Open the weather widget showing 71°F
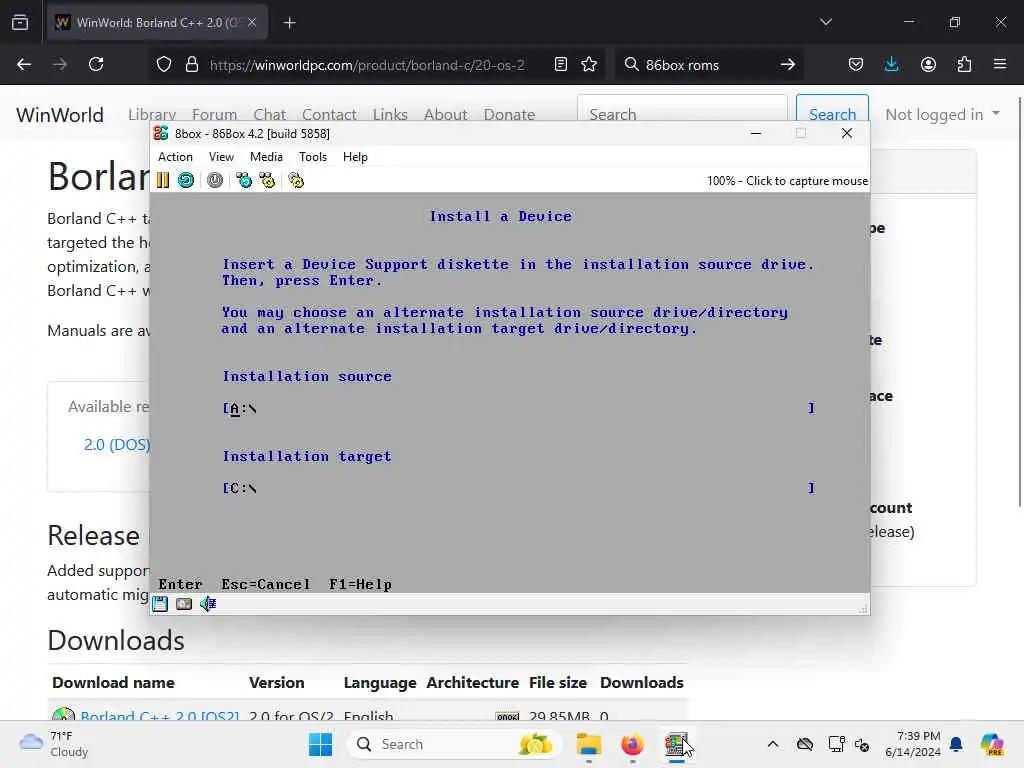Screen dimensions: 1024x768 tap(54, 744)
